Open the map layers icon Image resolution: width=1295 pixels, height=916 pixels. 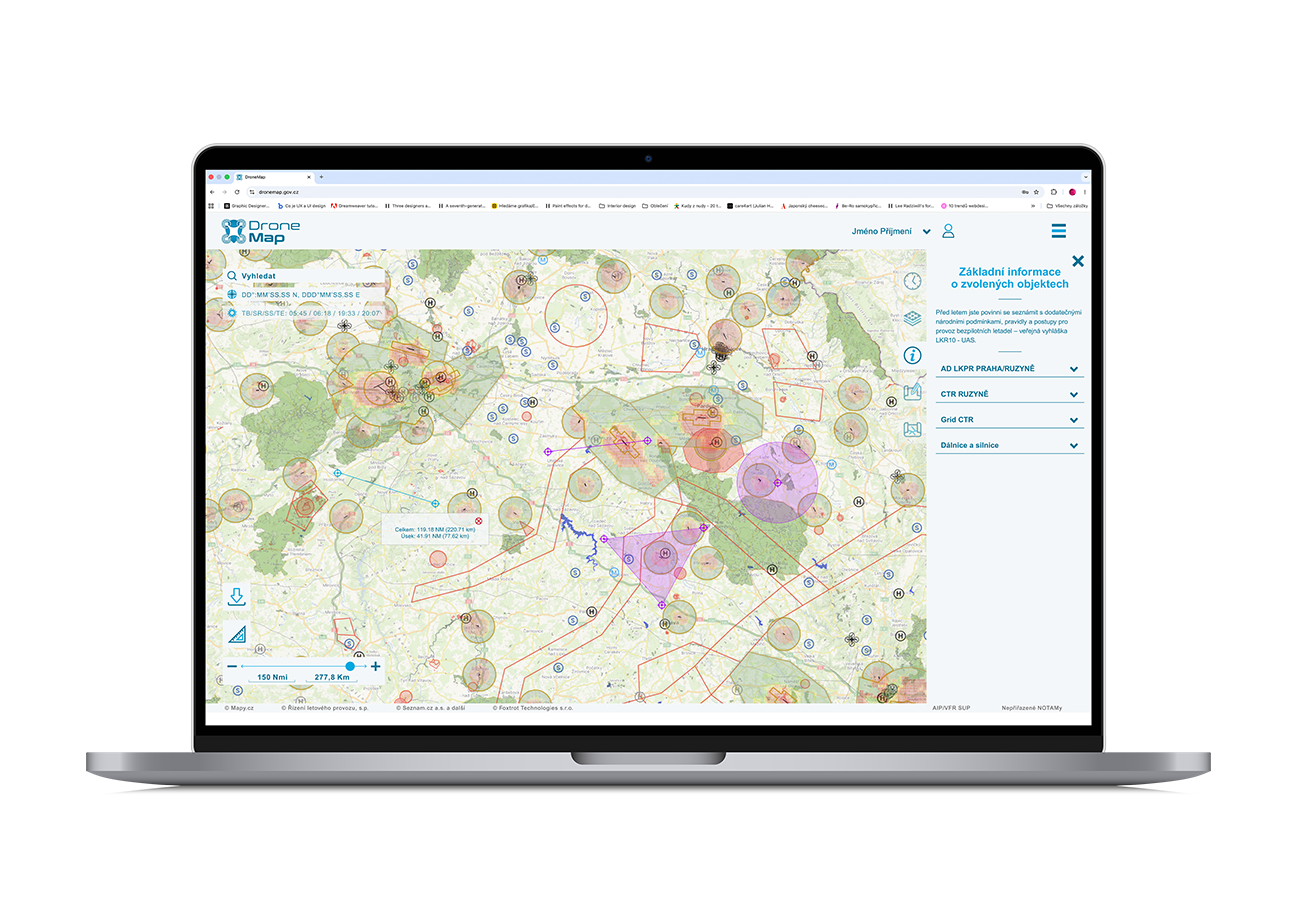click(x=912, y=318)
